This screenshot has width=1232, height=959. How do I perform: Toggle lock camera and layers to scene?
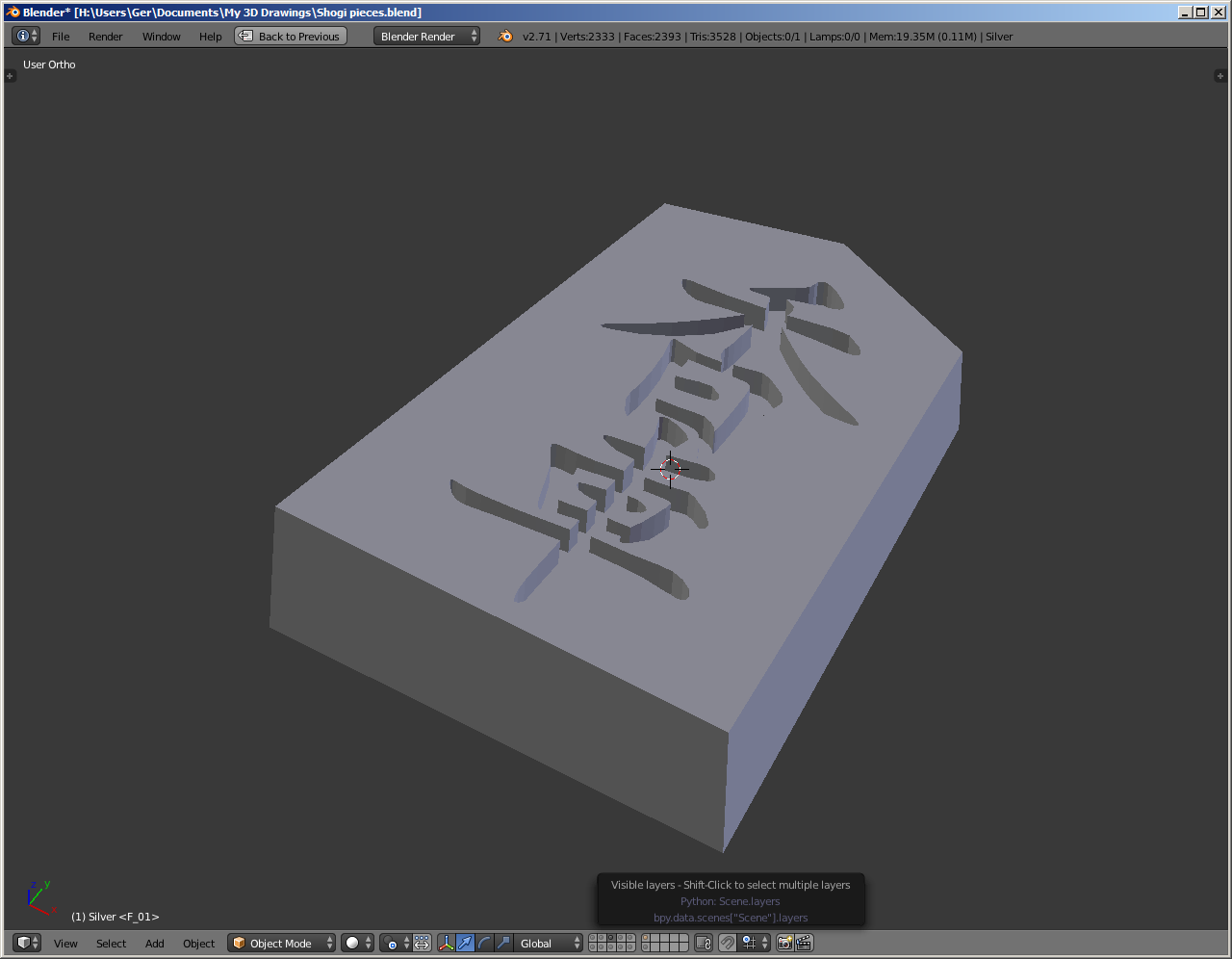(704, 943)
